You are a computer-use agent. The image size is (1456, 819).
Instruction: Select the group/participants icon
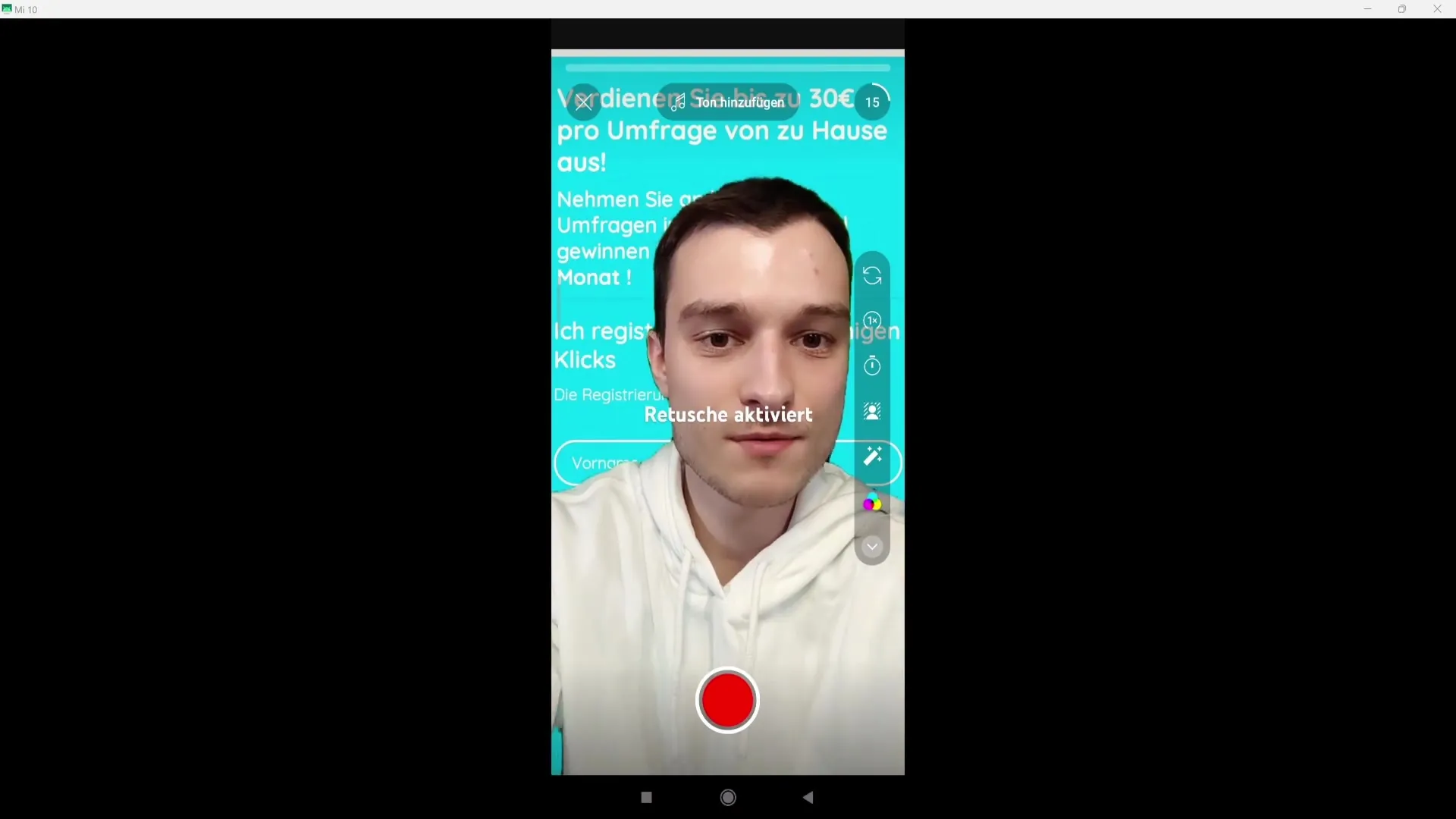[872, 412]
